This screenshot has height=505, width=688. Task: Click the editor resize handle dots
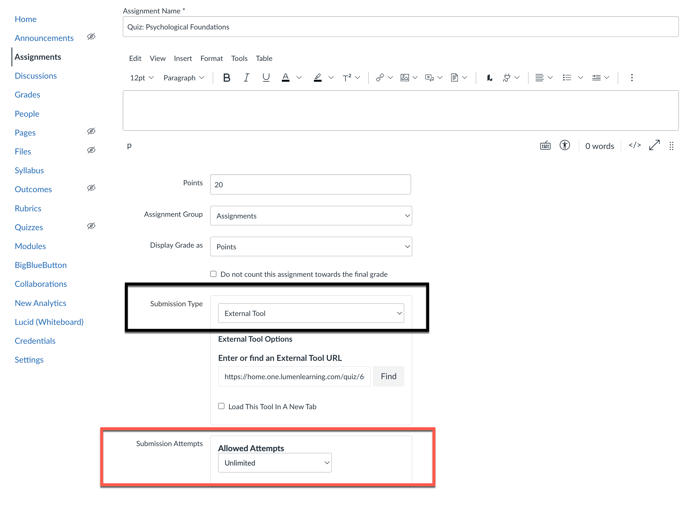[x=671, y=146]
